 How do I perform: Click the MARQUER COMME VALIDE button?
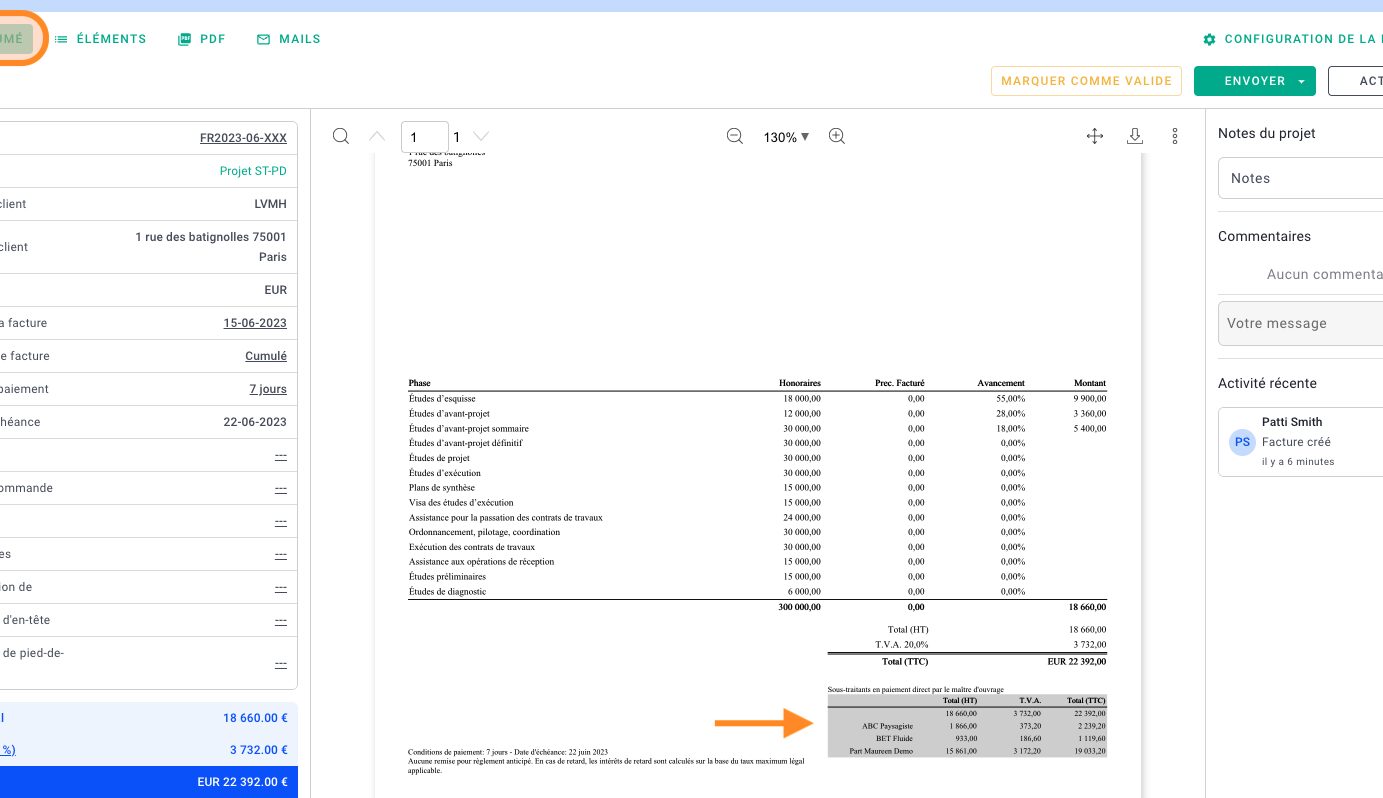pos(1086,80)
